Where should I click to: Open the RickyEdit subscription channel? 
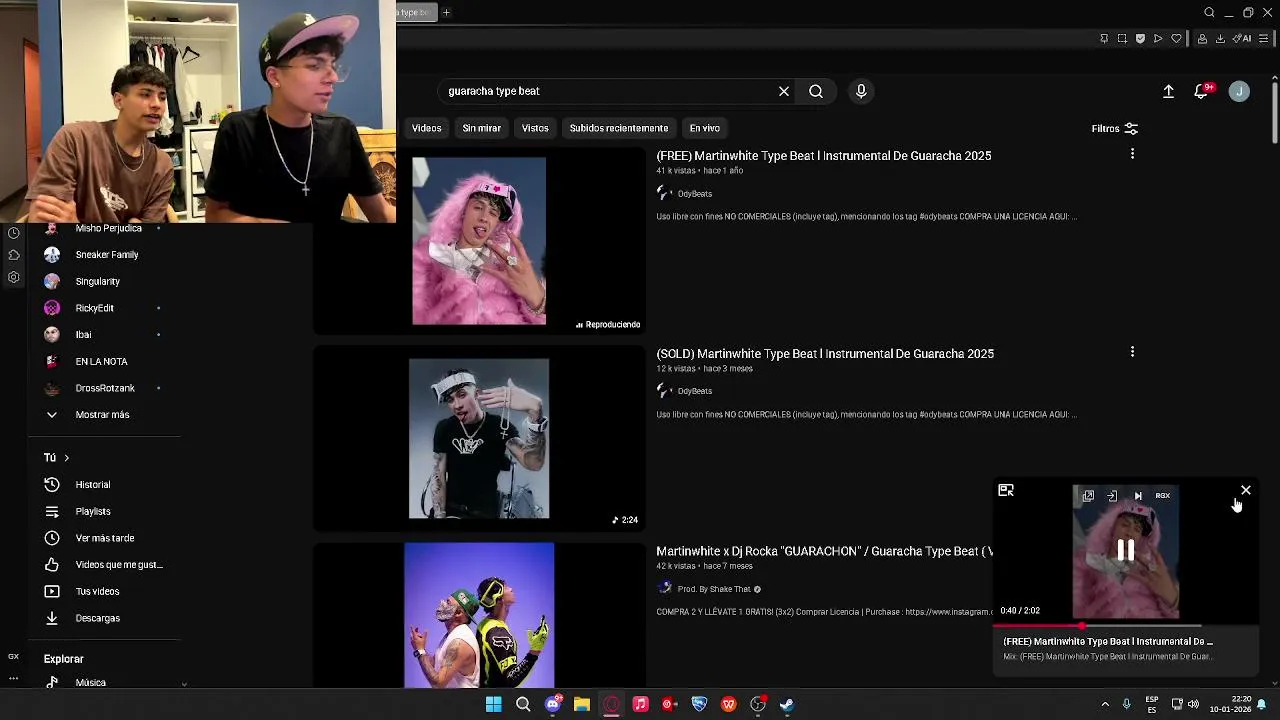(94, 308)
